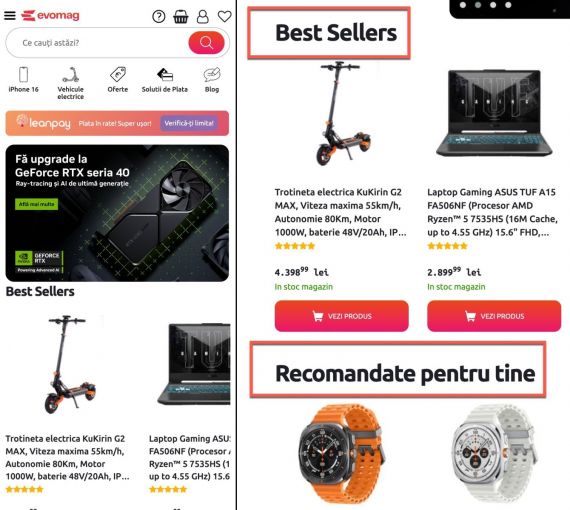The image size is (570, 510).
Task: Open the user account icon
Action: [202, 16]
